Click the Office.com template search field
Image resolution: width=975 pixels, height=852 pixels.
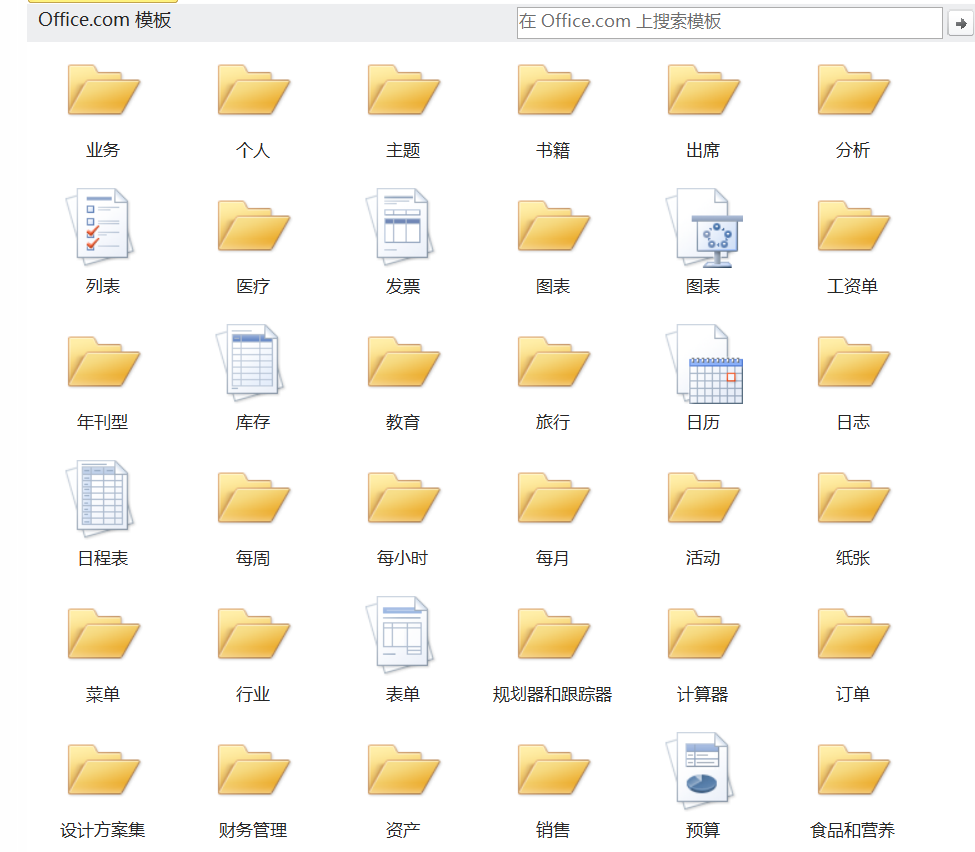click(x=729, y=22)
